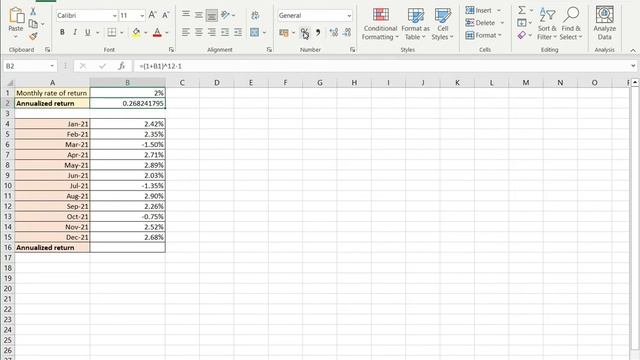Open the General number format dropdown
Image resolution: width=640 pixels, height=360 pixels.
point(349,16)
